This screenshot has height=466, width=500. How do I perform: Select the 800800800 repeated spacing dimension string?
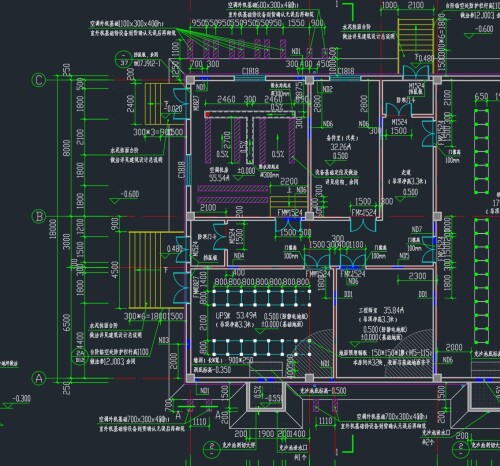pos(262,282)
